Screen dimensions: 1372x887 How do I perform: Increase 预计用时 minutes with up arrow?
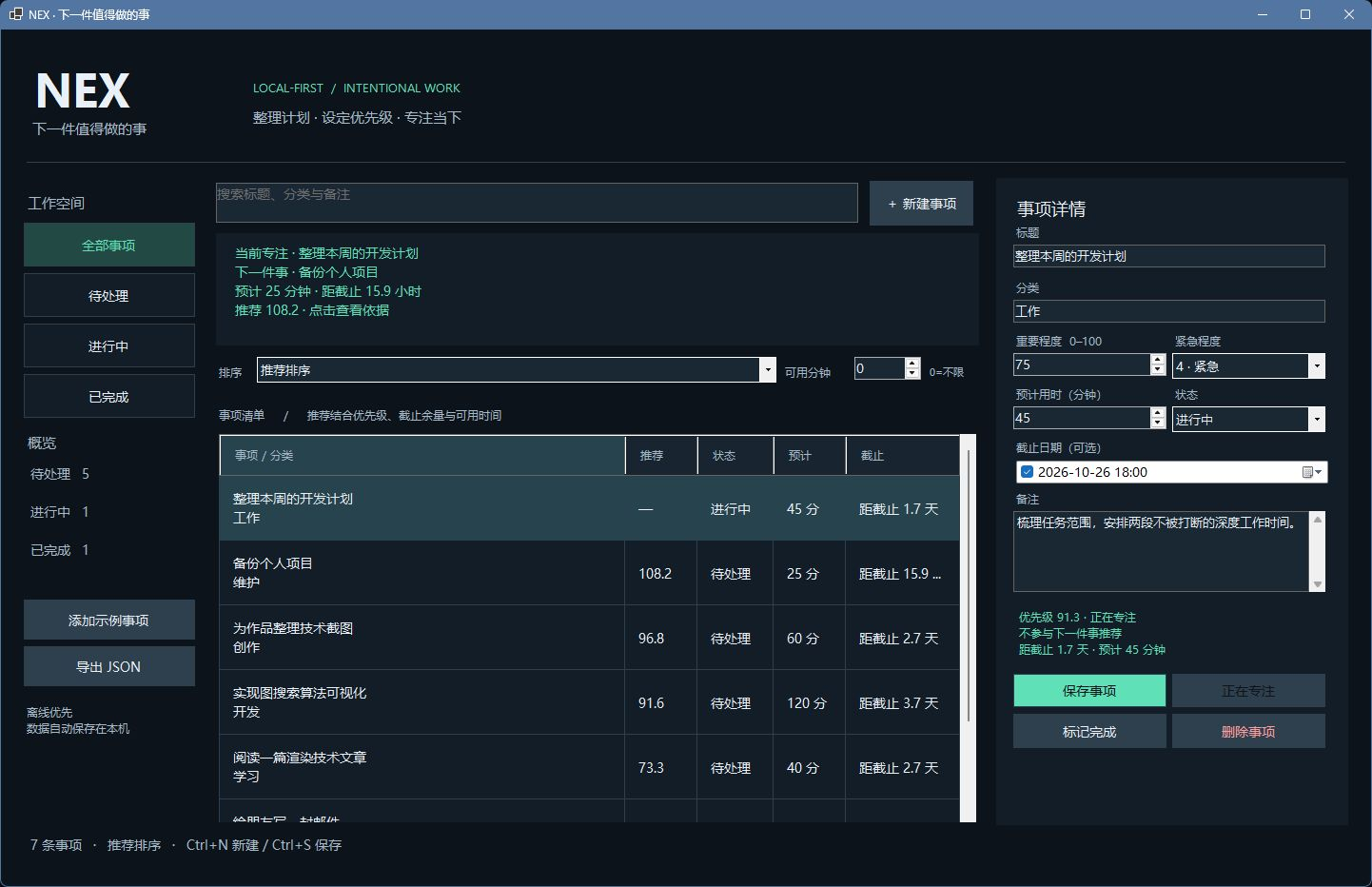(x=1158, y=413)
